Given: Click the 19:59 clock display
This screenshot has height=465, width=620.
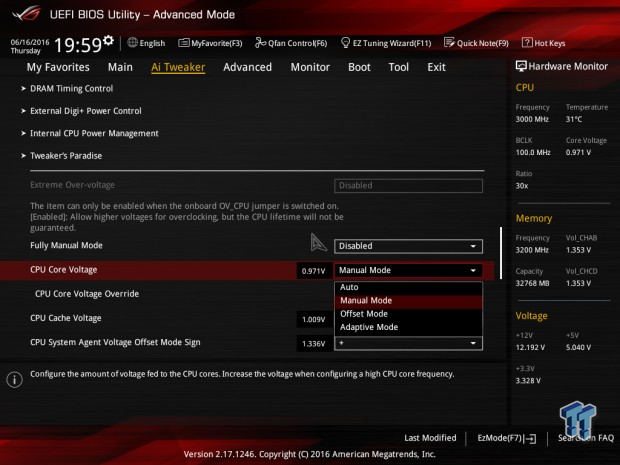Looking at the screenshot, I should click(78, 45).
